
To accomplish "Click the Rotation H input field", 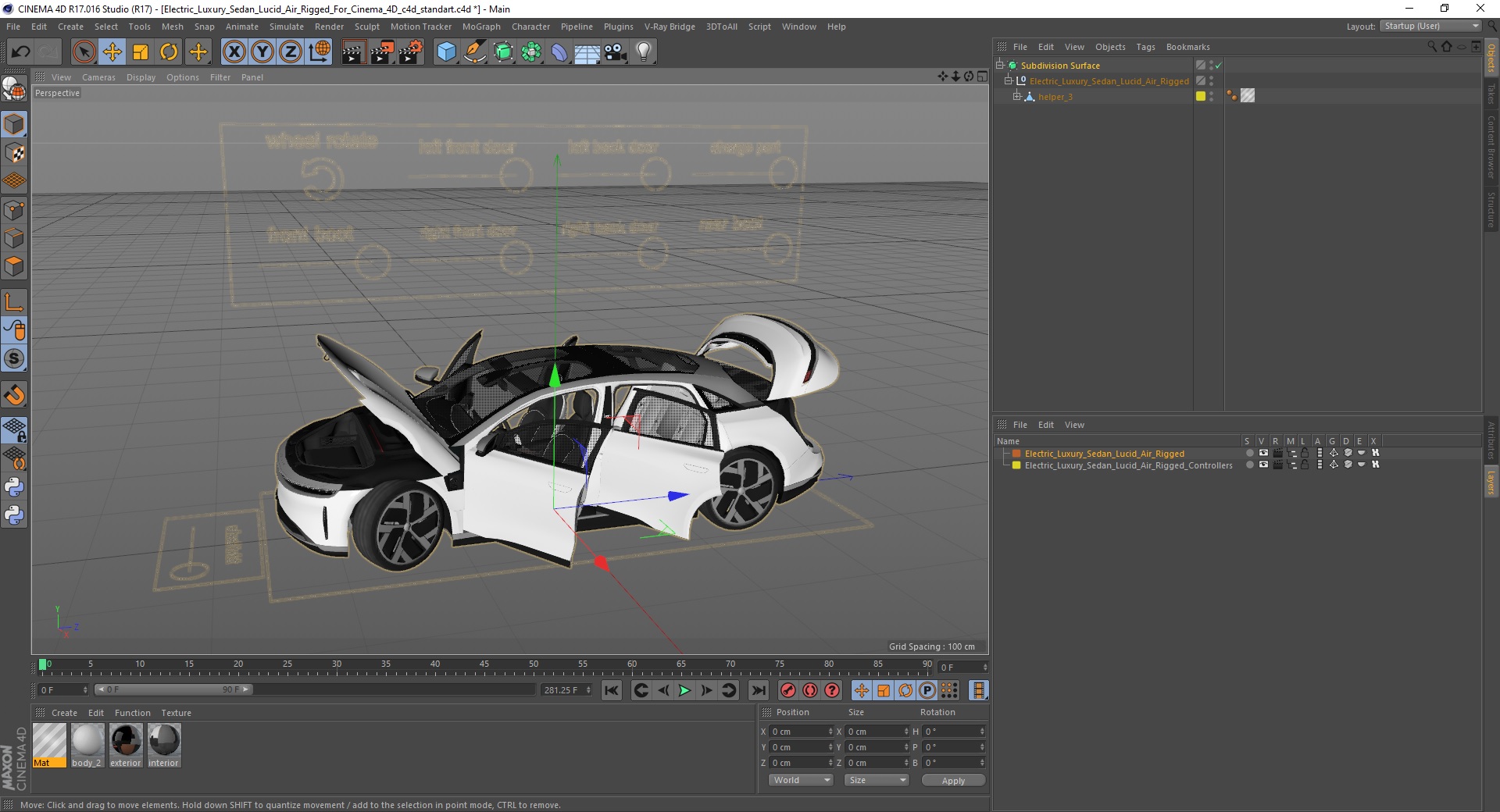I will tap(954, 732).
